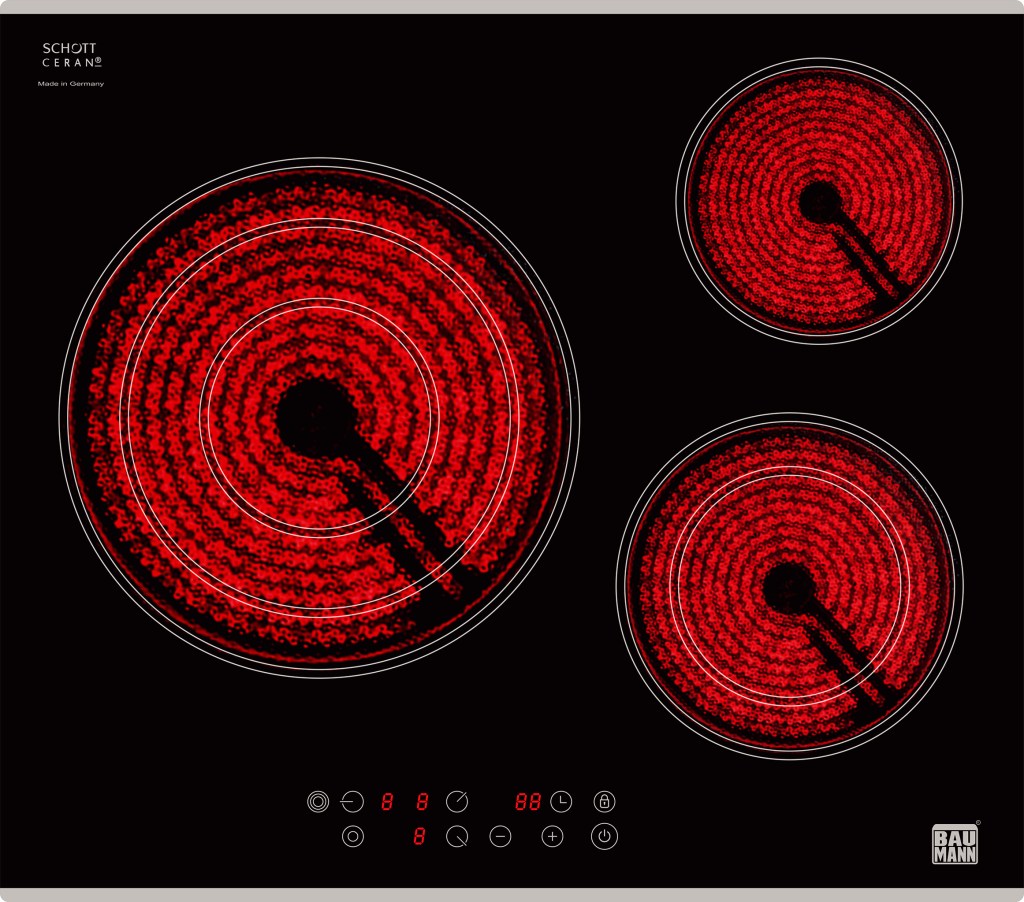Decrease heat with the minus button

point(500,837)
